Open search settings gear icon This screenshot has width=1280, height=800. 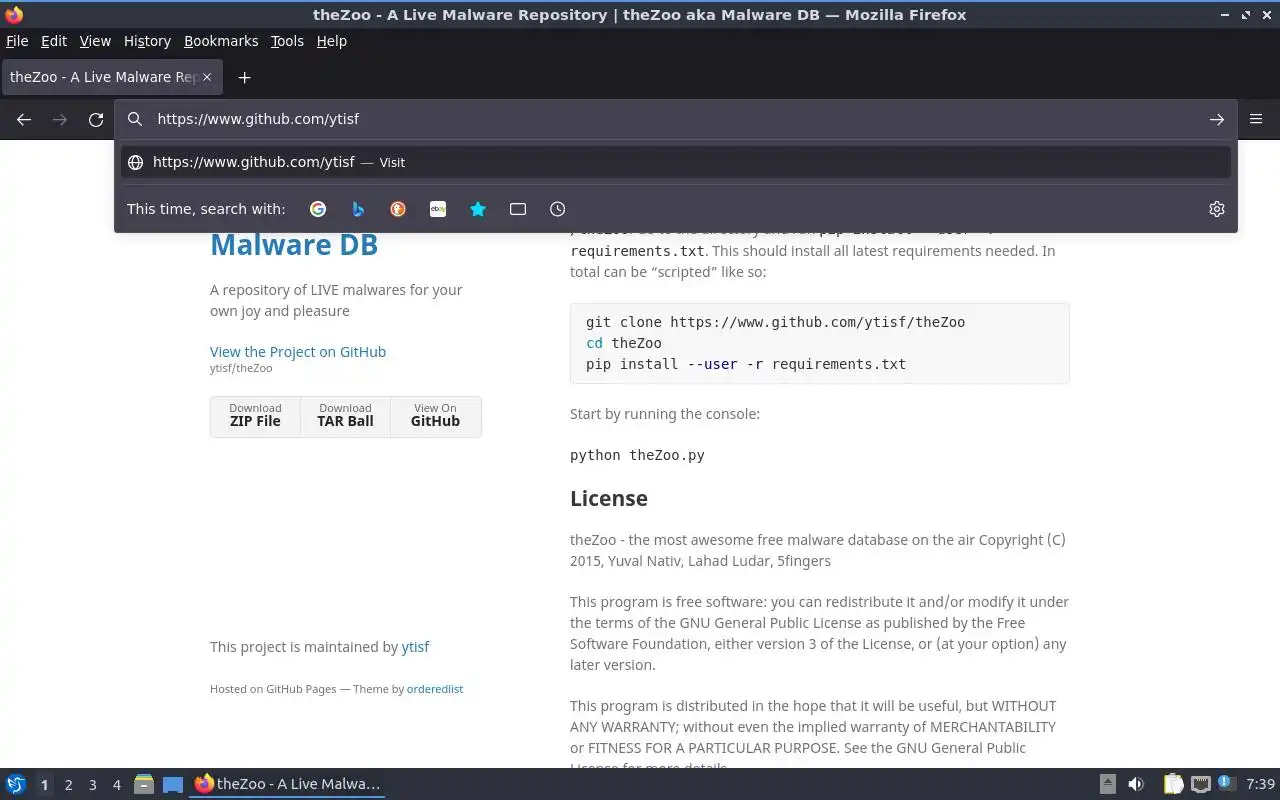pyautogui.click(x=1217, y=209)
